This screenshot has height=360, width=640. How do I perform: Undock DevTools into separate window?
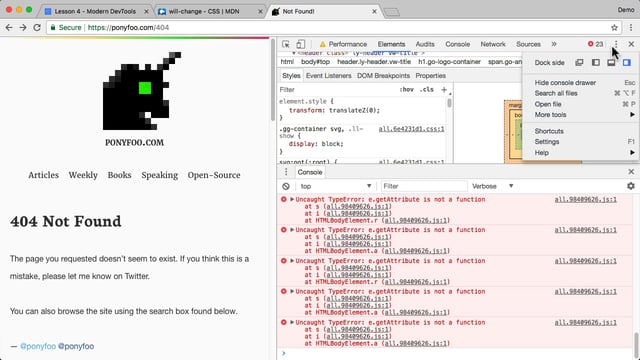pyautogui.click(x=579, y=62)
